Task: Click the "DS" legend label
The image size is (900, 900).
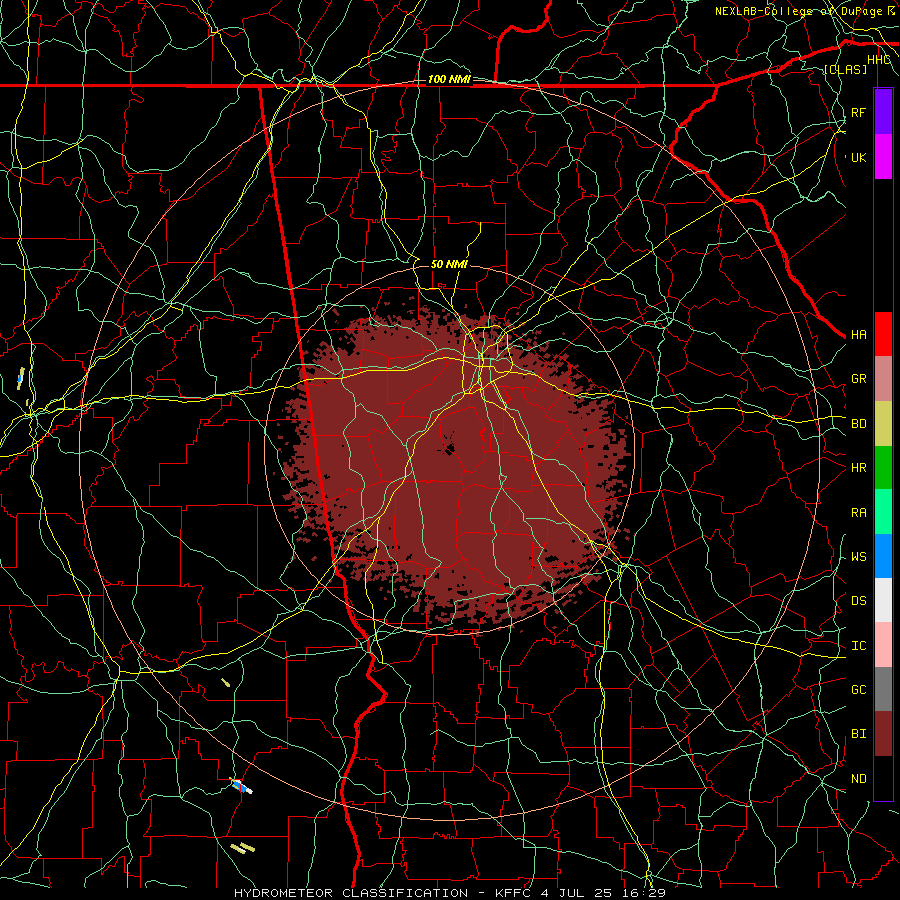Action: pyautogui.click(x=858, y=600)
